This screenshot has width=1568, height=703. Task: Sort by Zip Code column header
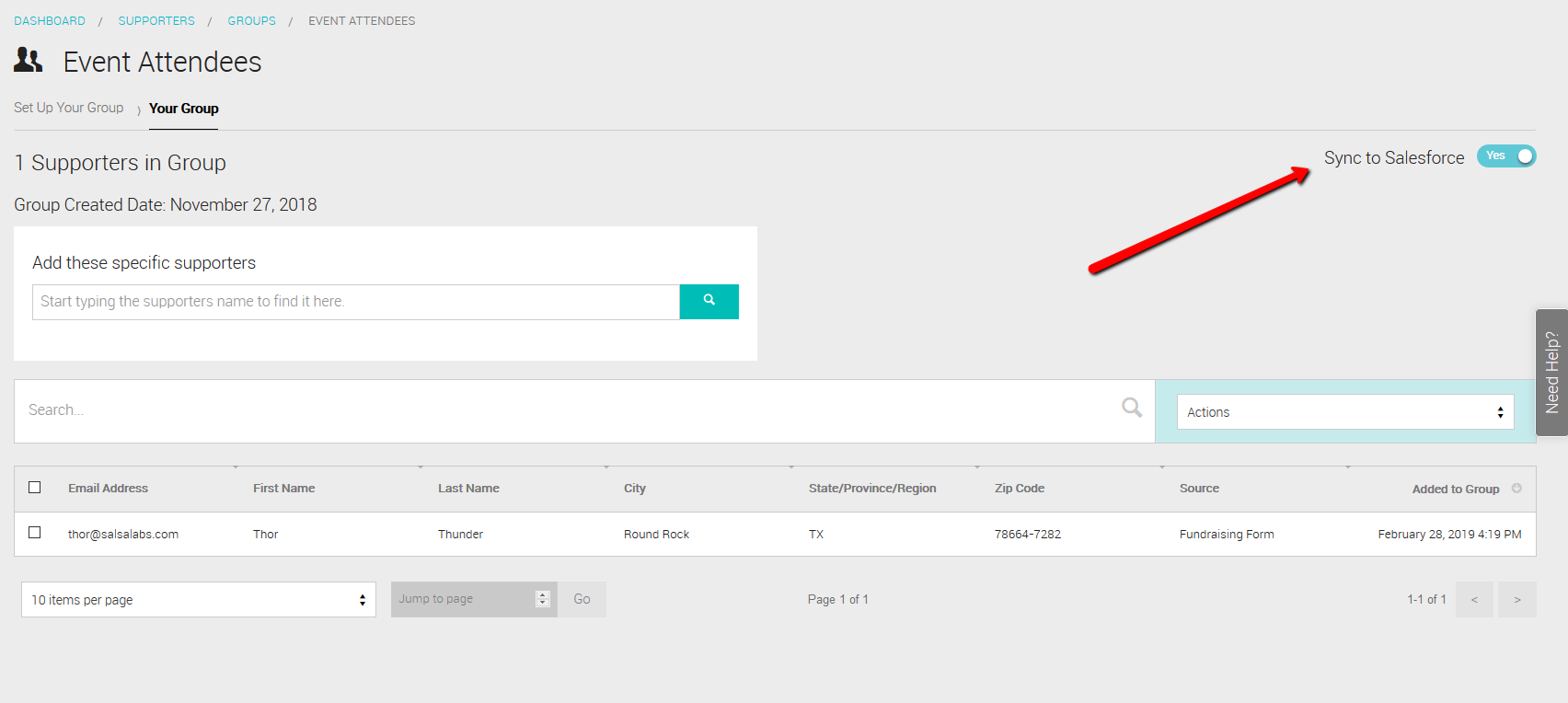(1020, 489)
